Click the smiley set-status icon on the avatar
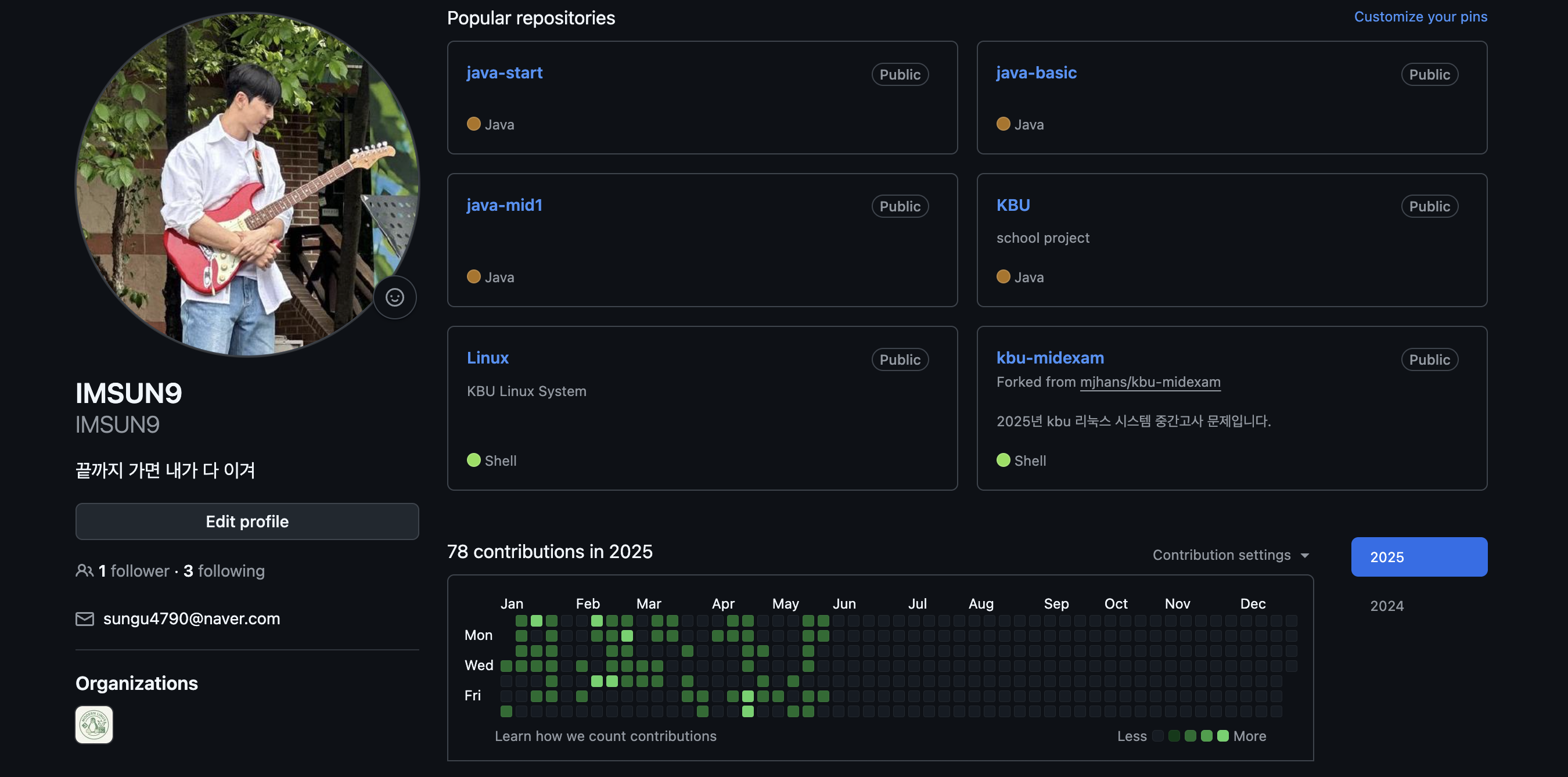This screenshot has height=777, width=1568. [394, 297]
